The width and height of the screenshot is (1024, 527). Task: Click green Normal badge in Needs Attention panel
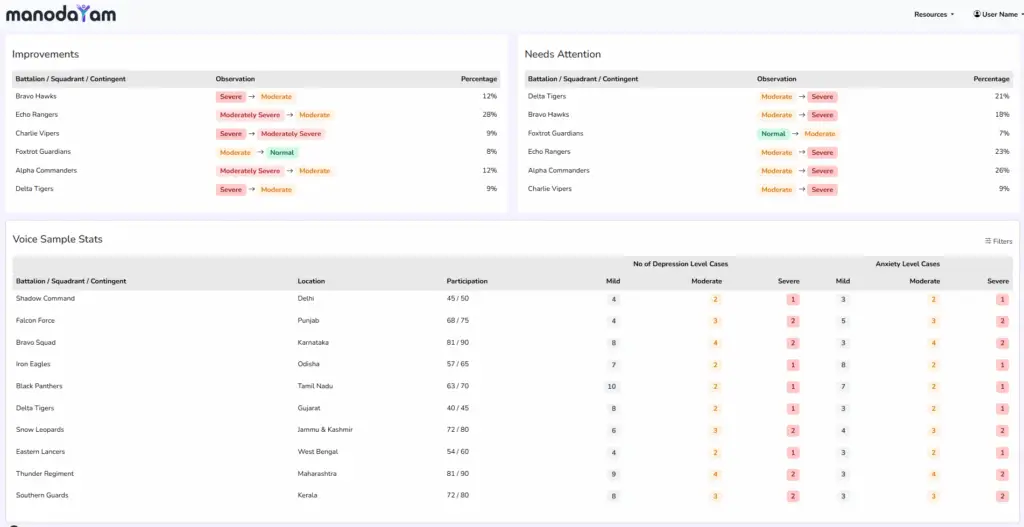(x=773, y=134)
